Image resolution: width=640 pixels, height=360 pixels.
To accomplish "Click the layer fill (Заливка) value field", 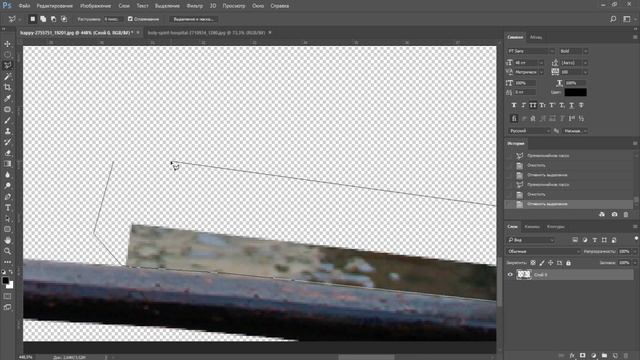I will [x=624, y=263].
